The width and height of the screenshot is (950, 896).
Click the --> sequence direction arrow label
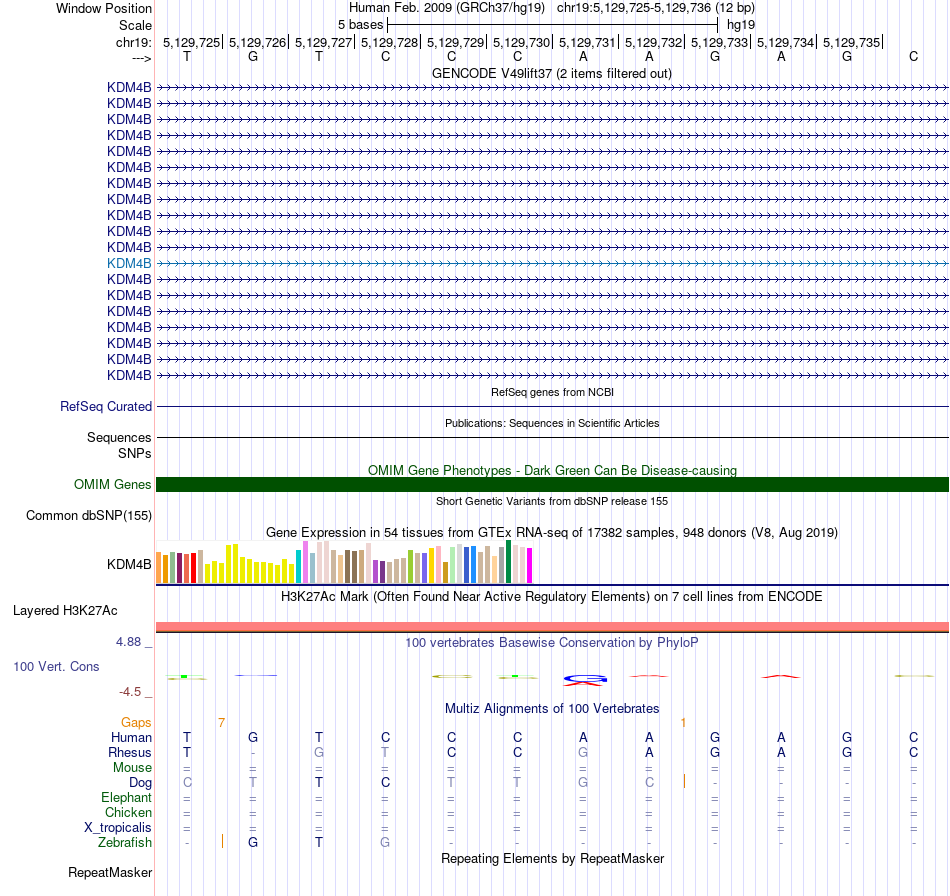(x=142, y=58)
